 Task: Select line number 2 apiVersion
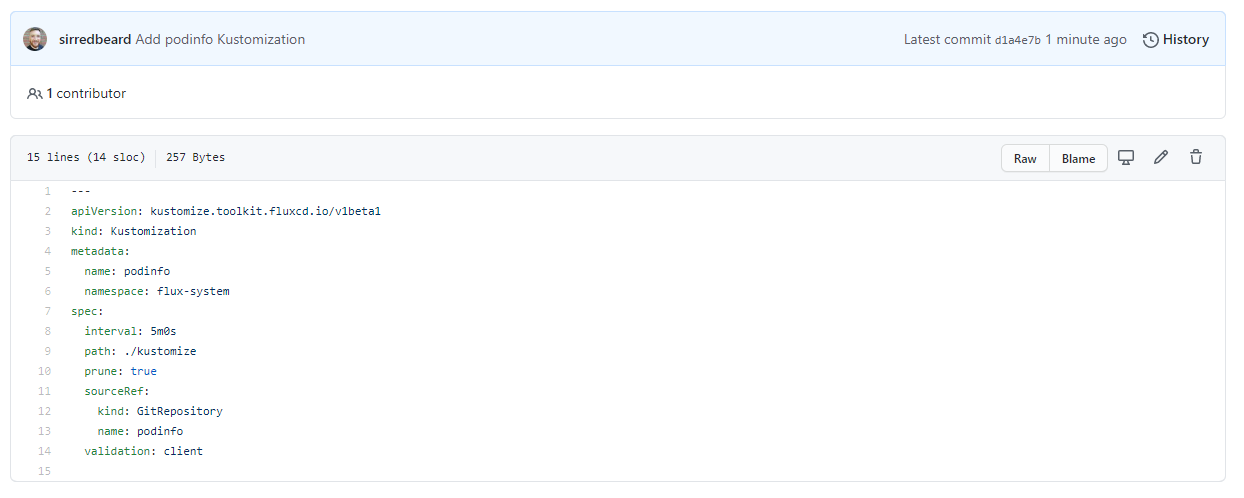(x=47, y=211)
